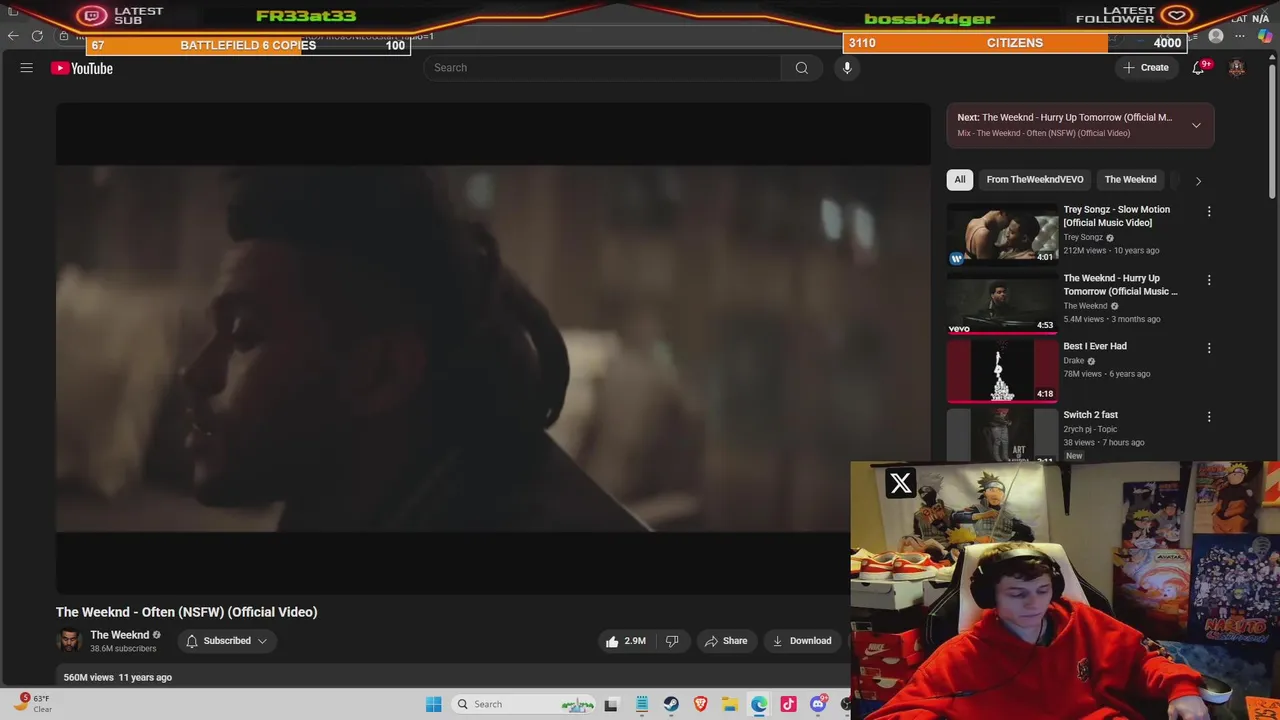Open Switch 2 fast thumbnail
The image size is (1280, 720).
point(1002,435)
